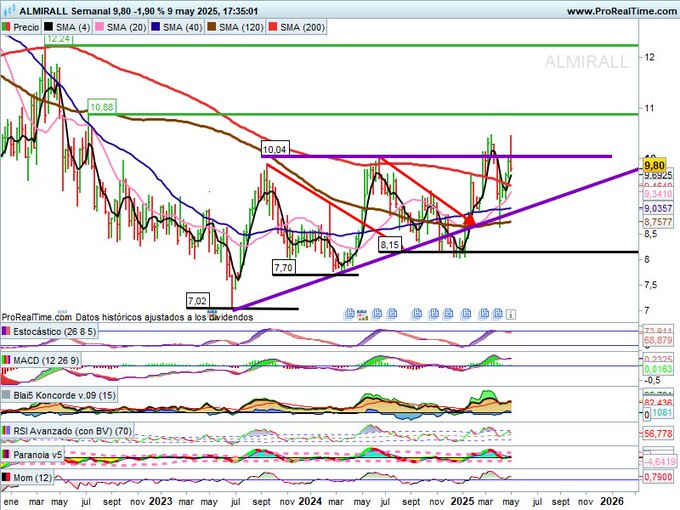The height and width of the screenshot is (510, 680).
Task: Open the leftmost document event icon under chart
Action: (350, 314)
